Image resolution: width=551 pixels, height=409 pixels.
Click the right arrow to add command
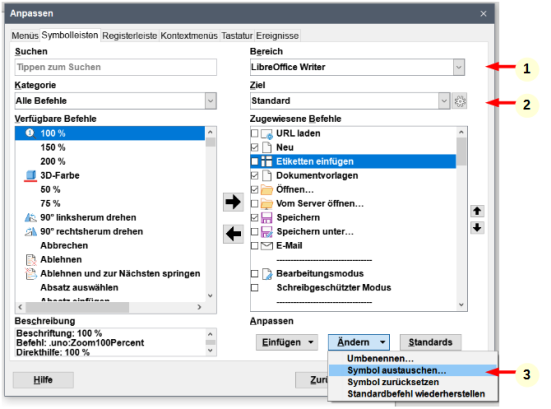coord(233,202)
